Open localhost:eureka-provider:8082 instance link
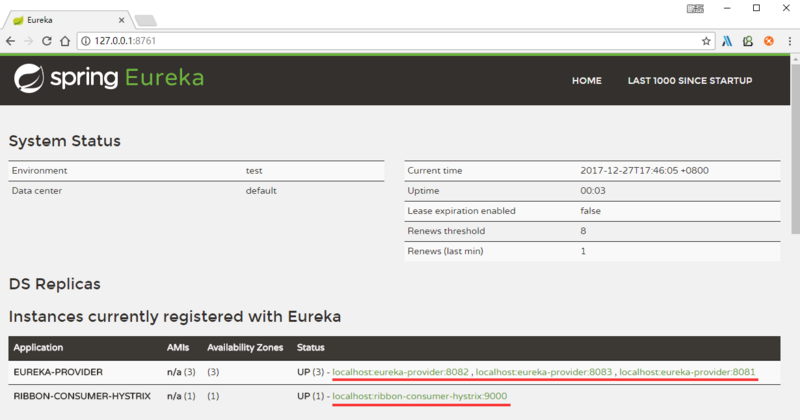The height and width of the screenshot is (420, 800). (401, 372)
